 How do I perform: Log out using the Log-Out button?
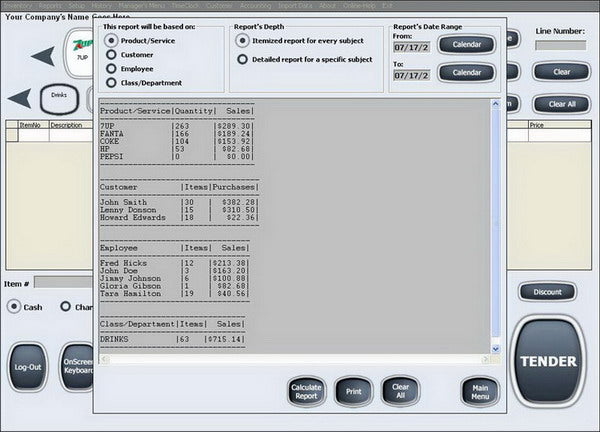(28, 367)
